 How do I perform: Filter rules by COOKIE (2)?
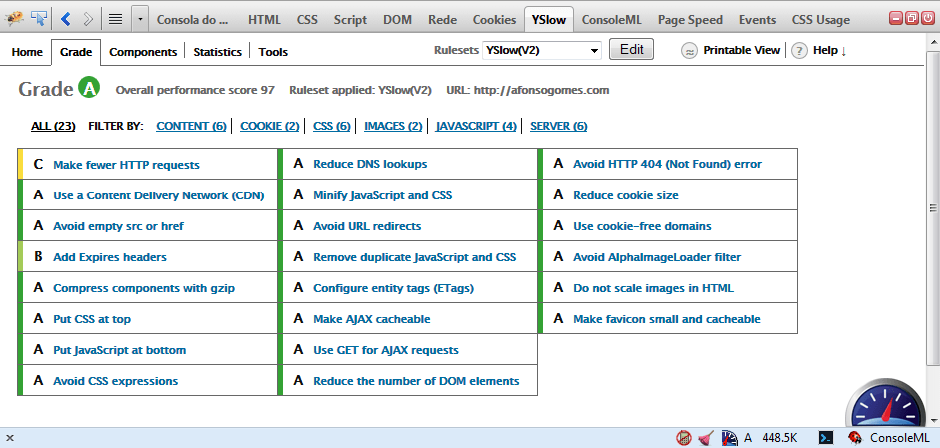click(270, 127)
